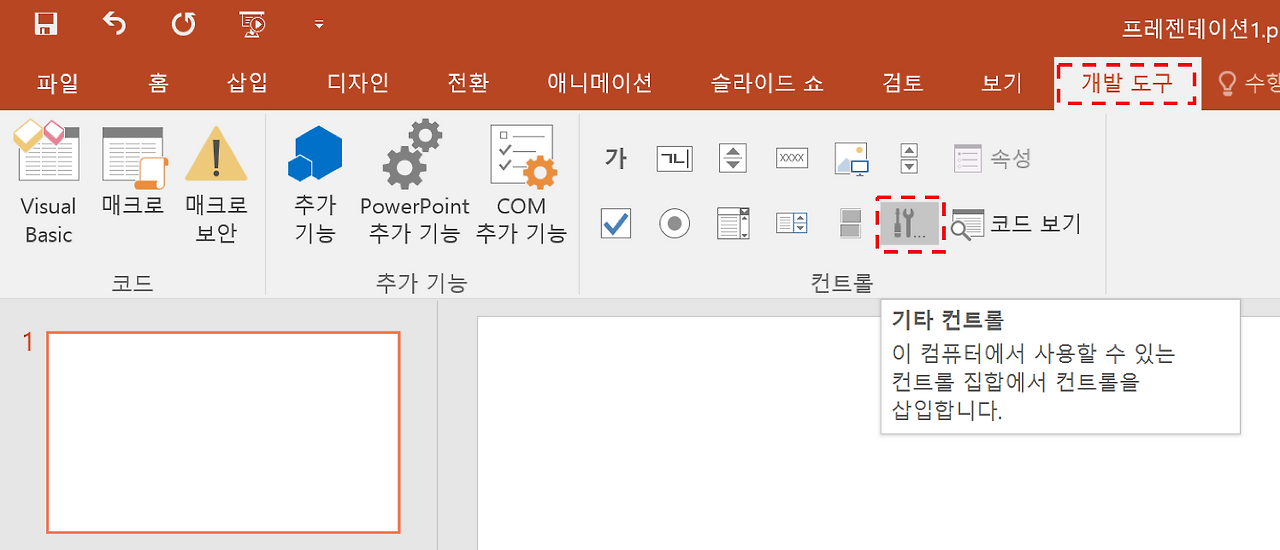Switch to the 홈 tab
1280x550 pixels.
[x=158, y=83]
